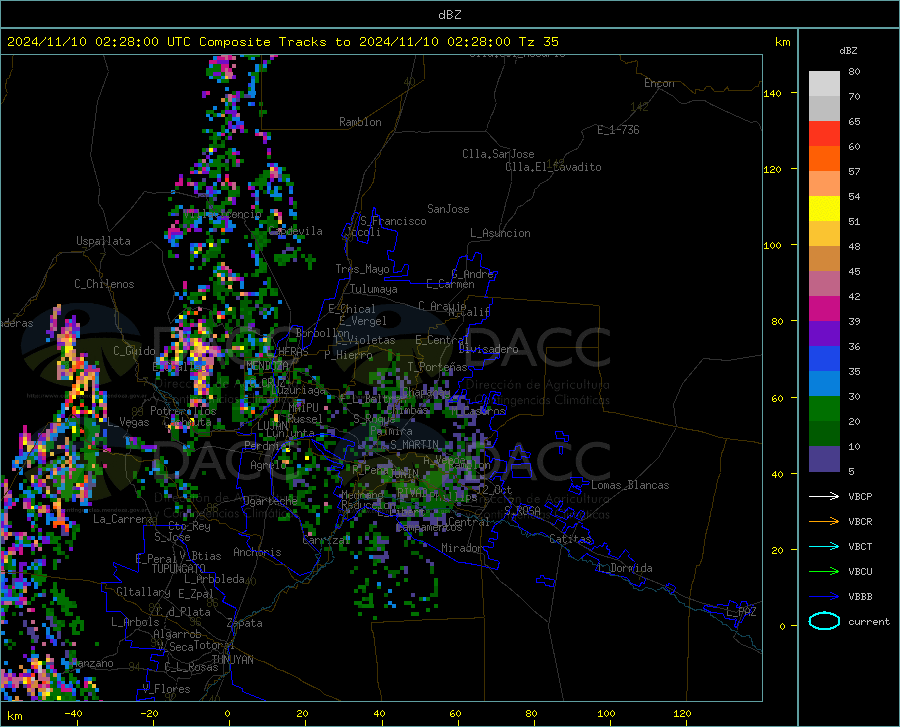Click the E_Vergel map label
Image resolution: width=900 pixels, height=727 pixels.
click(x=363, y=321)
